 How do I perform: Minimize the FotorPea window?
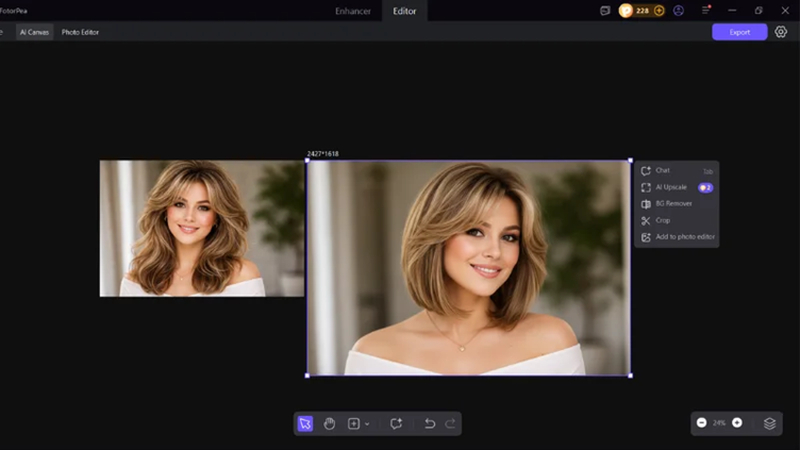click(732, 10)
